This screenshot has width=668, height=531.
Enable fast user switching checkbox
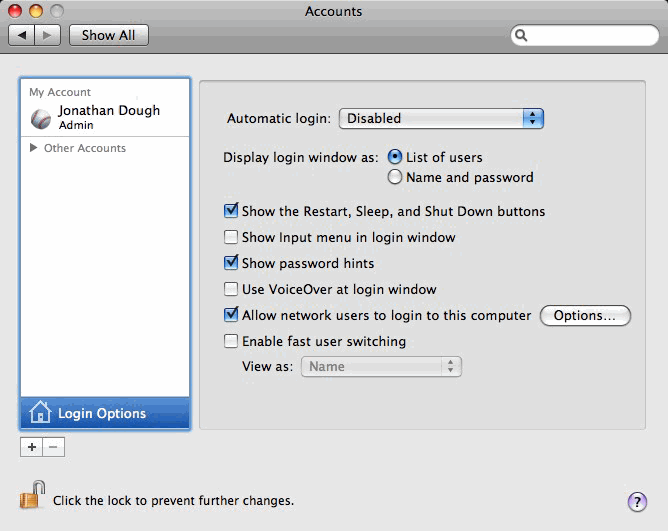coord(231,341)
